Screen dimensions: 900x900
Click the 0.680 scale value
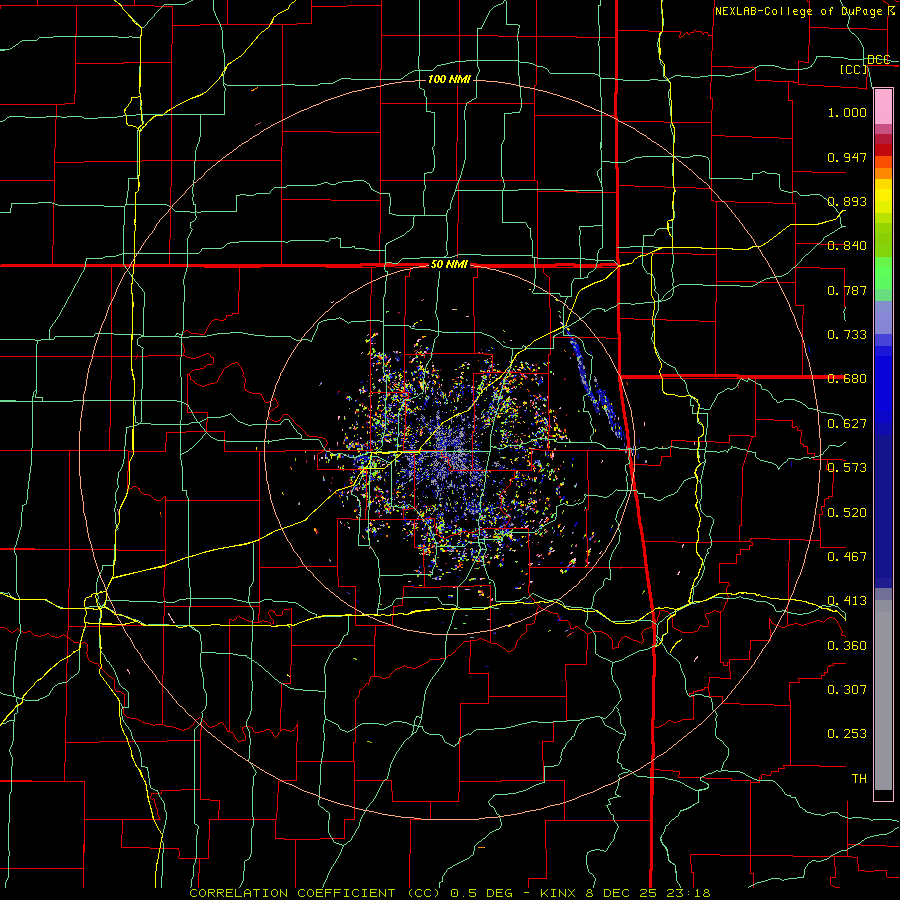click(847, 379)
